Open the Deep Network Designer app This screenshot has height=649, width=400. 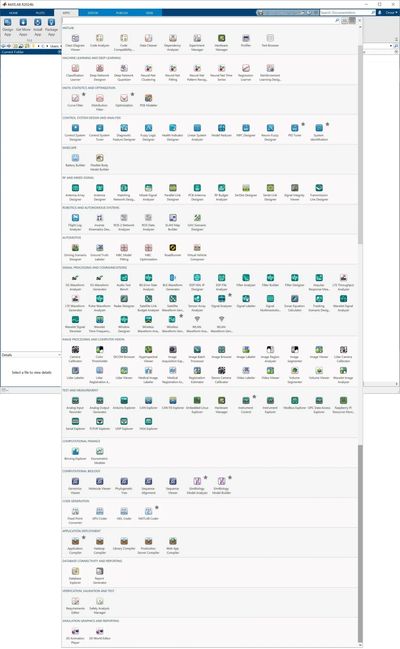coord(99,72)
